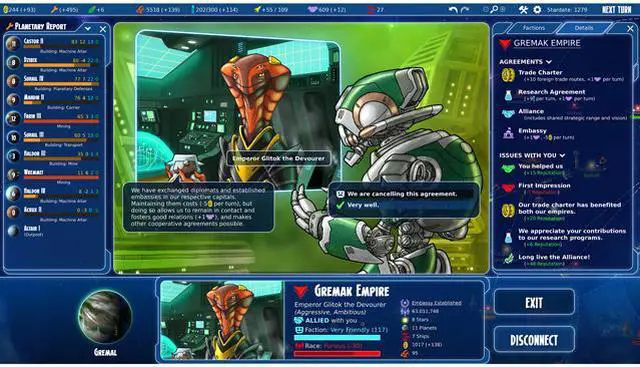
Task: Click the Embassy agreement icon
Action: (x=508, y=133)
